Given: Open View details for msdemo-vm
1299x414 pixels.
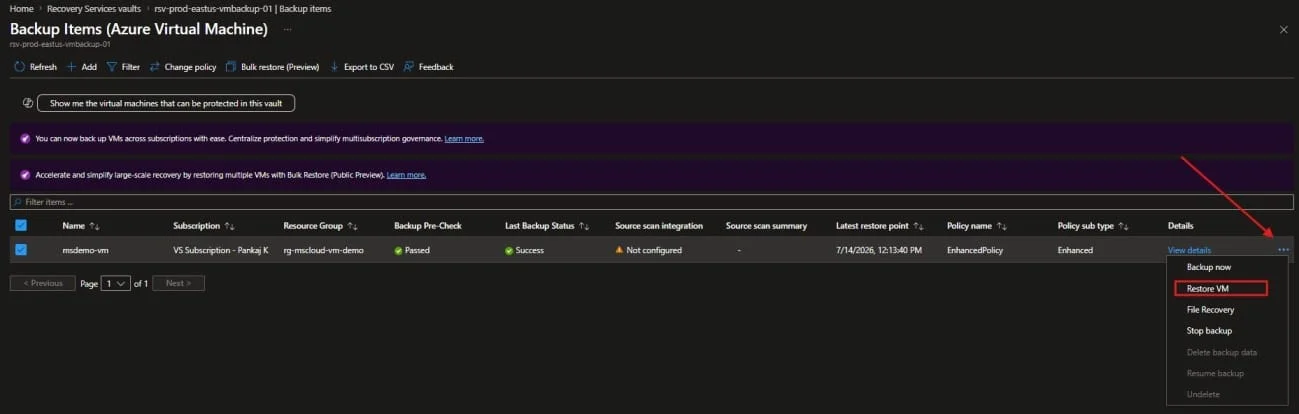Looking at the screenshot, I should pyautogui.click(x=1189, y=250).
